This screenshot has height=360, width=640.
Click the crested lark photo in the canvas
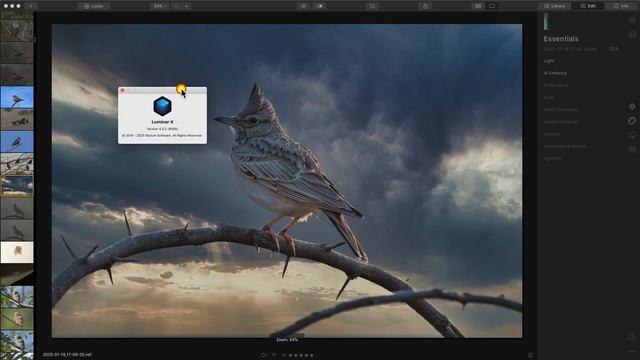[287, 180]
